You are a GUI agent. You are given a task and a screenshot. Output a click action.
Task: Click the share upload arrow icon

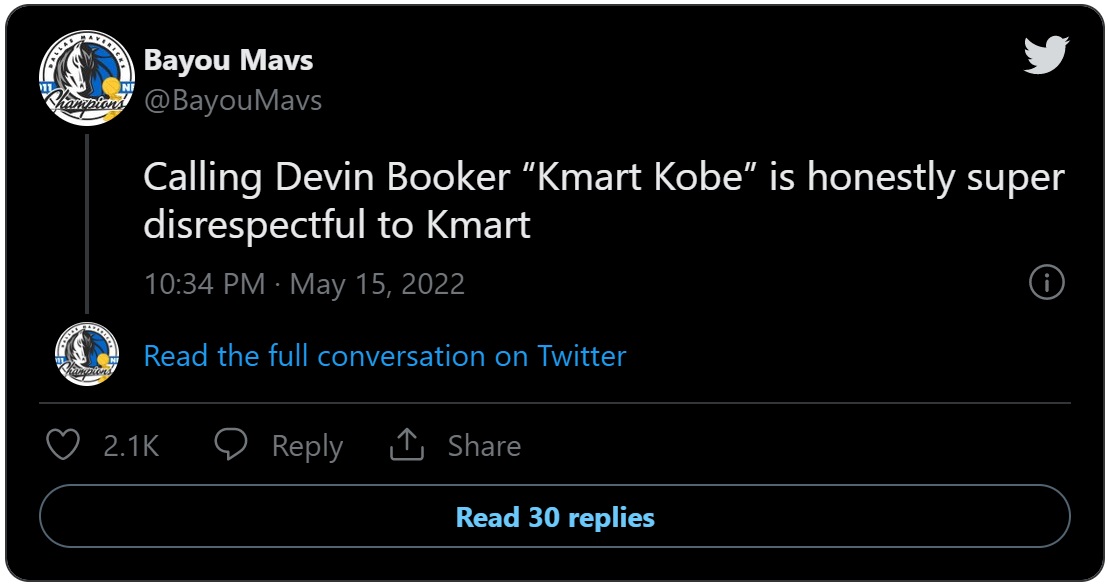(406, 444)
